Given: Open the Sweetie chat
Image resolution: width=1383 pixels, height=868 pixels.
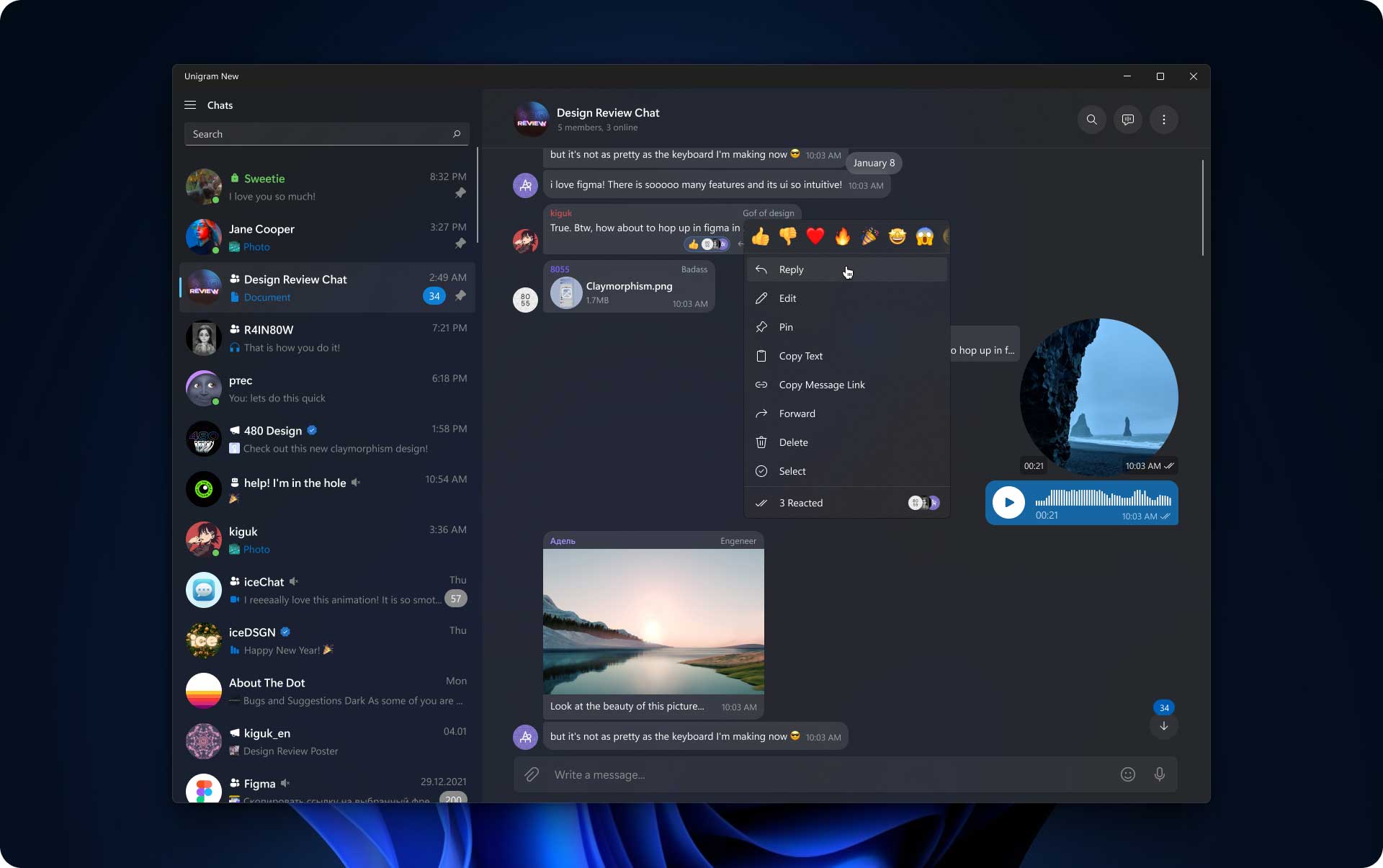Looking at the screenshot, I should pyautogui.click(x=327, y=187).
